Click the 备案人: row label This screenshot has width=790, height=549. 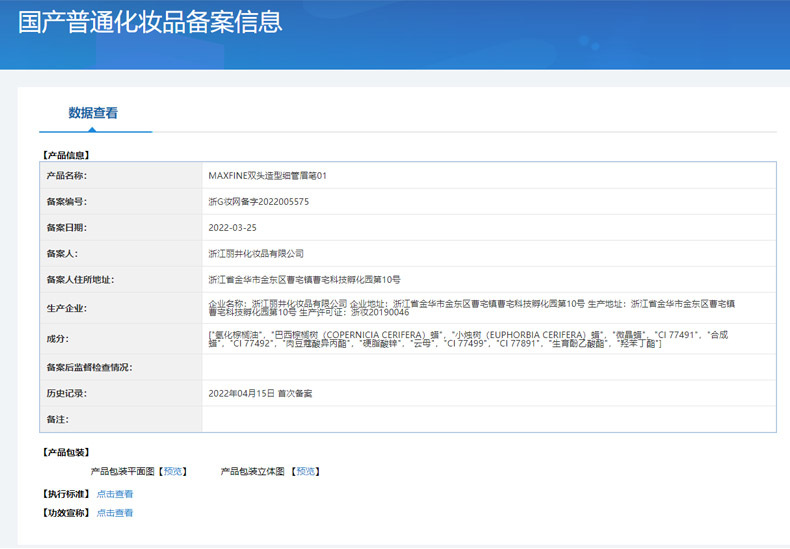point(62,254)
